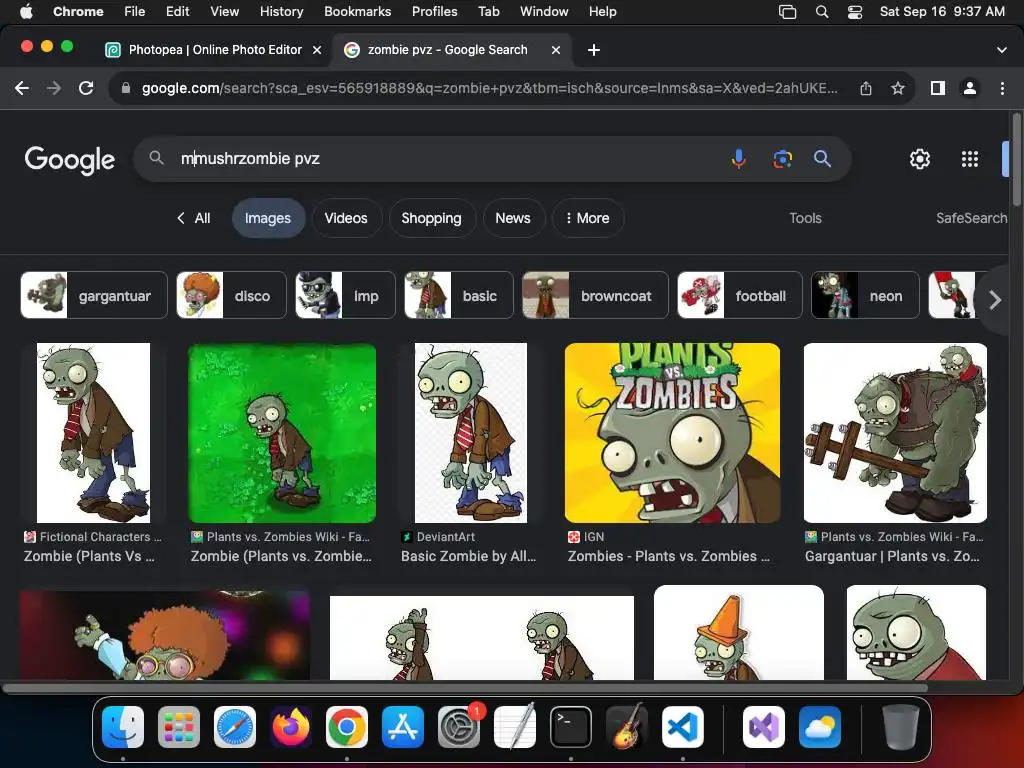Go back to previous page
The height and width of the screenshot is (768, 1024).
click(x=22, y=88)
